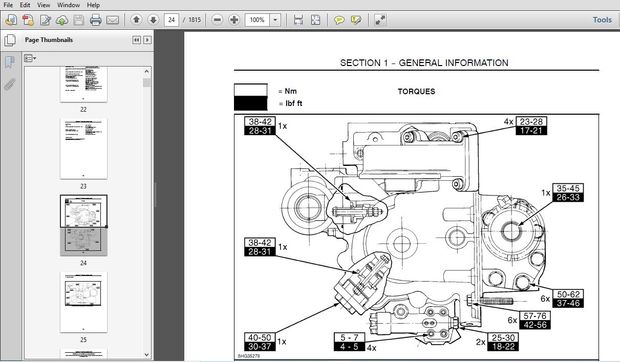Click the Export PDF toolbar icon
The height and width of the screenshot is (362, 620).
(x=28, y=20)
